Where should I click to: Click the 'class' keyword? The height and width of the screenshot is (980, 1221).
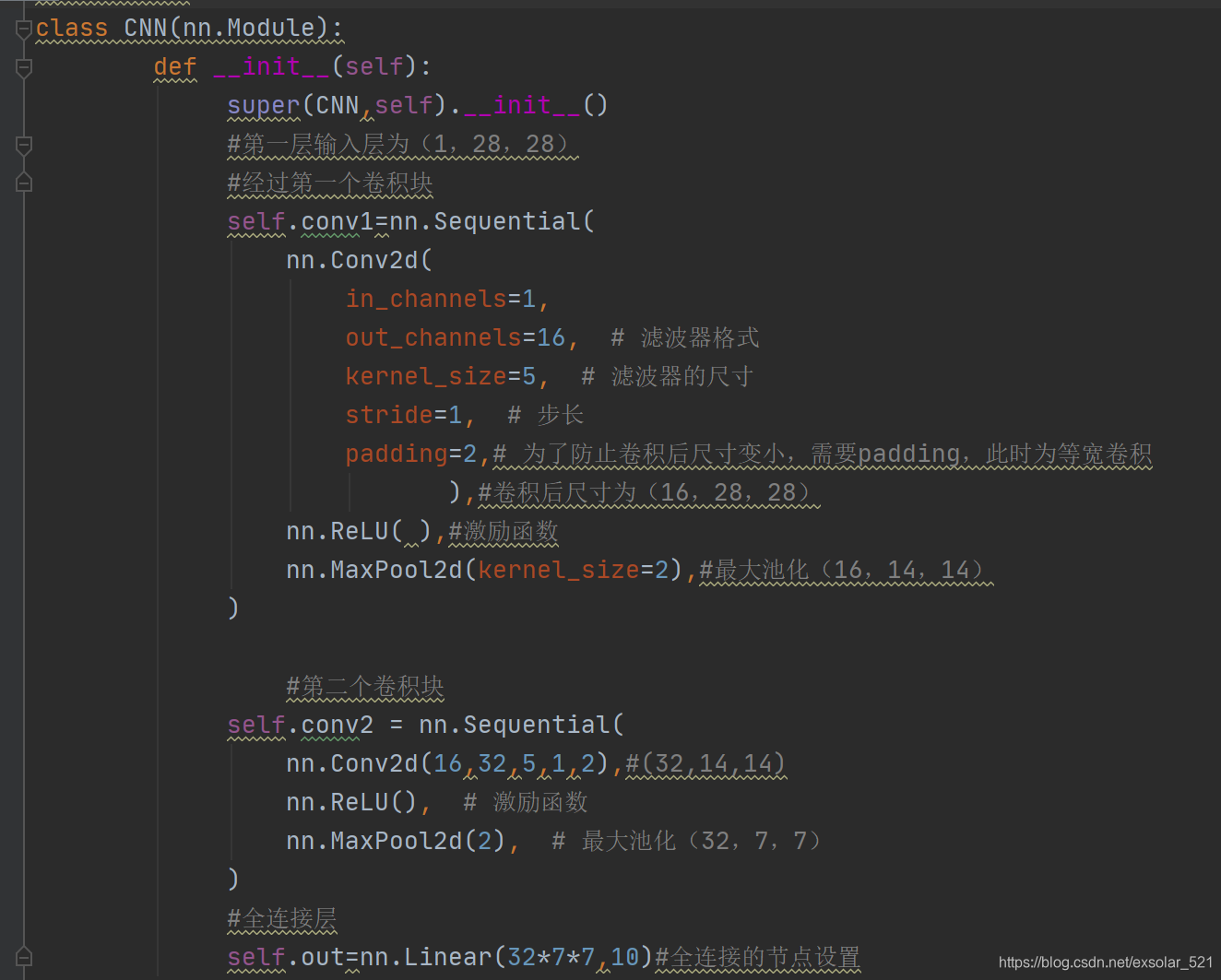tap(72, 29)
